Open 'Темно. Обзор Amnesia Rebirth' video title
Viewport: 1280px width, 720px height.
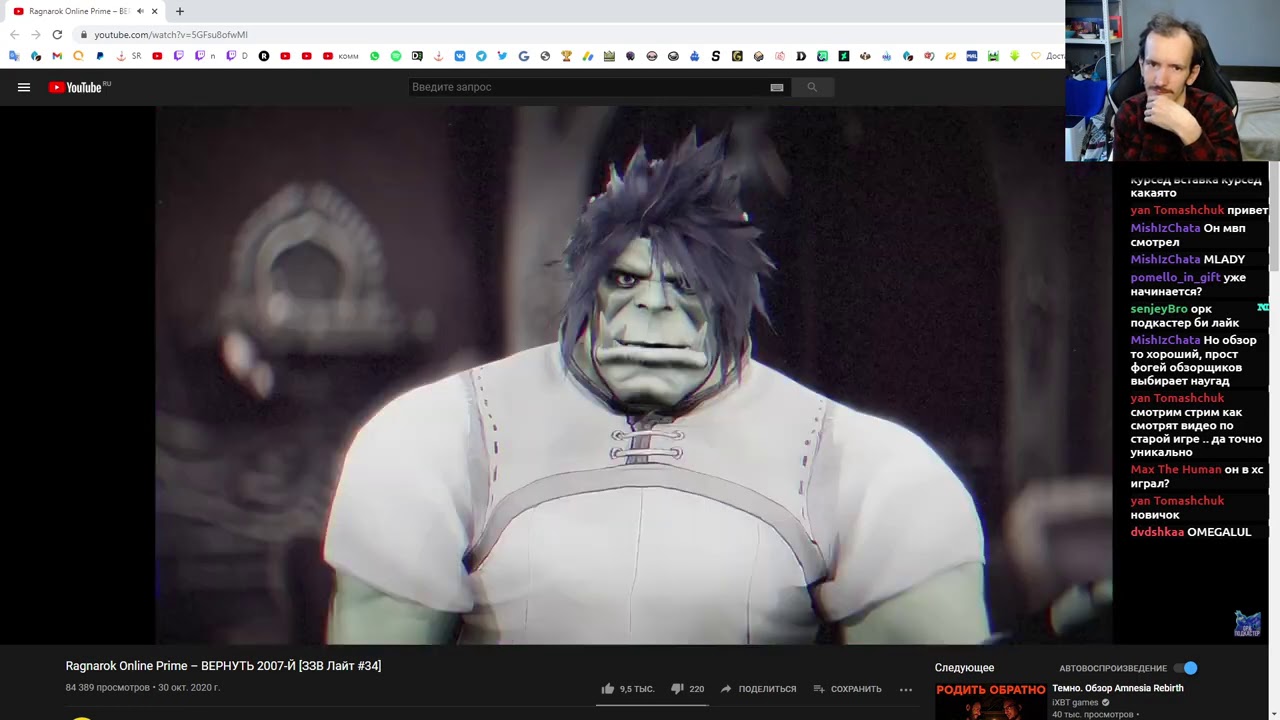[x=1117, y=688]
